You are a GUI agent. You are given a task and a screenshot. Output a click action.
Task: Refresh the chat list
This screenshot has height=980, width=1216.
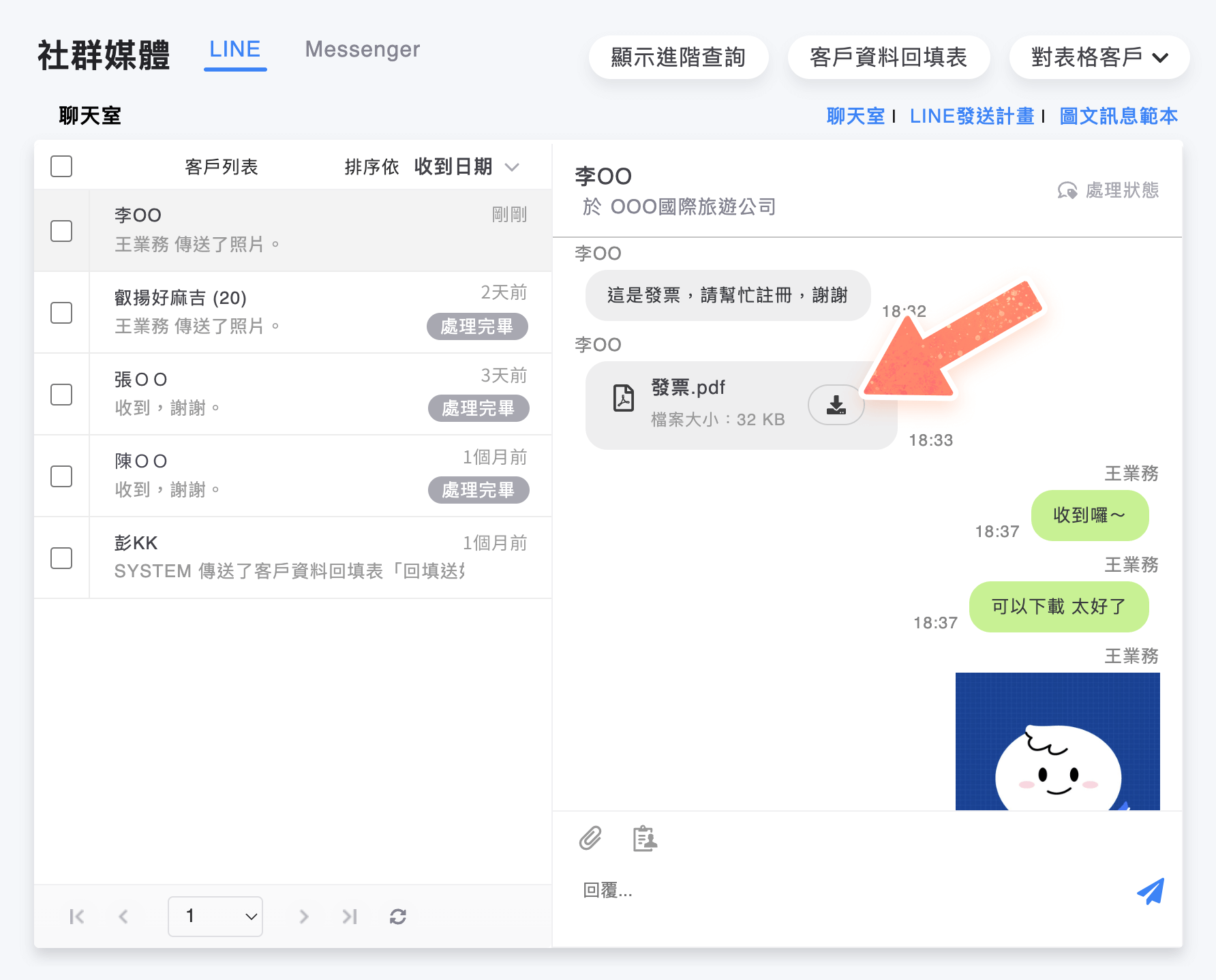(x=397, y=917)
